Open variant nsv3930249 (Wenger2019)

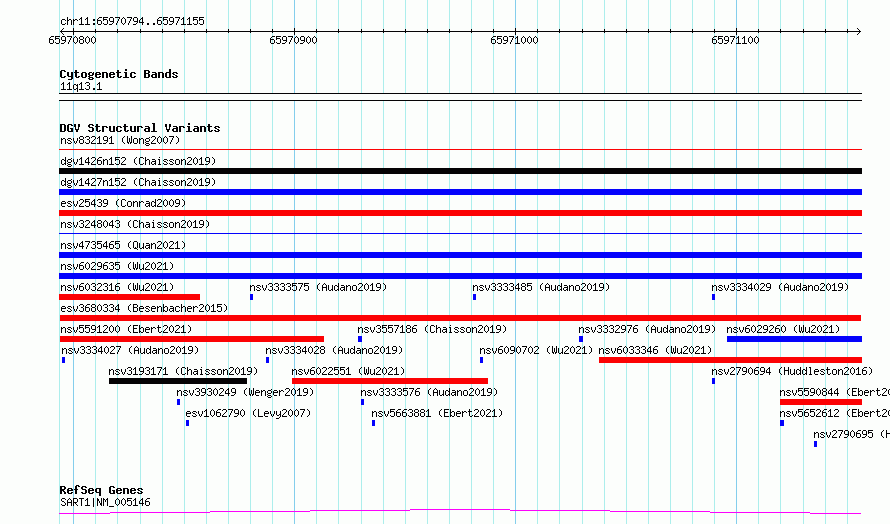245,392
